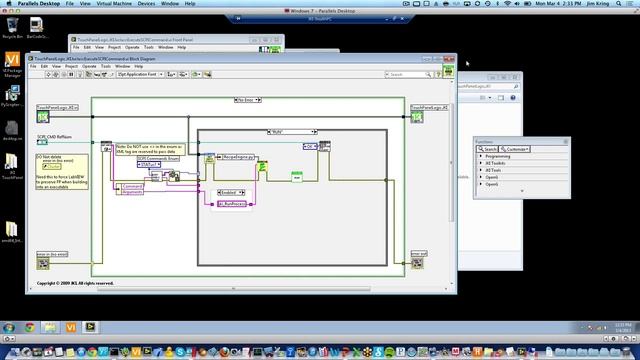Click the RunProcess string constant
The width and height of the screenshot is (640, 360).
pyautogui.click(x=232, y=204)
